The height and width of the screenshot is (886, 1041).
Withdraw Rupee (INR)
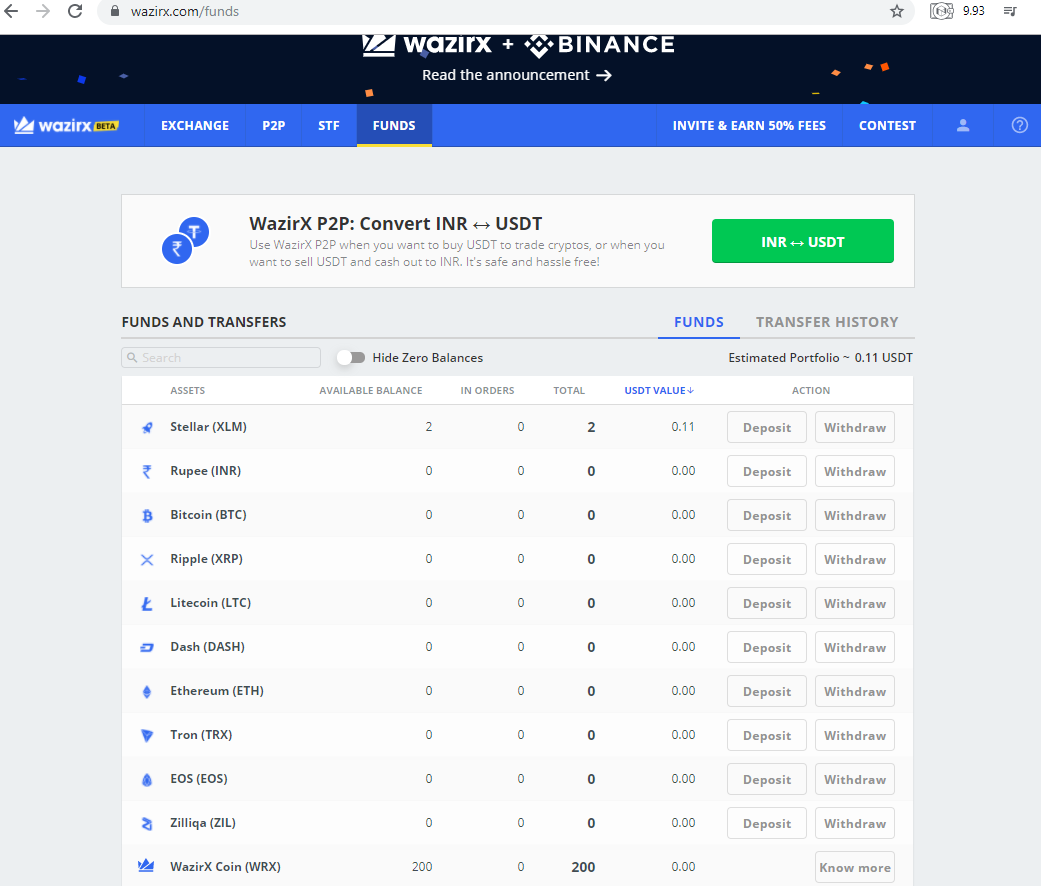(854, 471)
